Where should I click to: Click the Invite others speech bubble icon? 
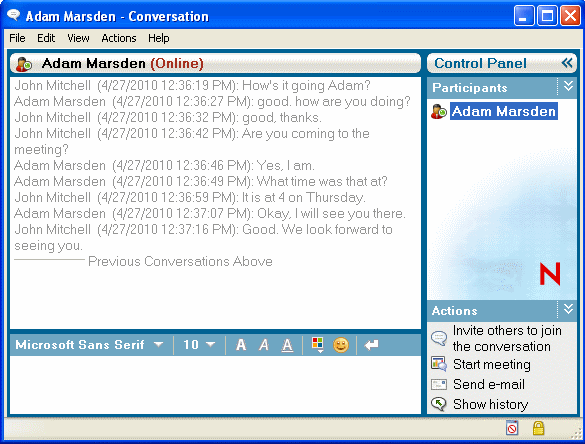(439, 338)
